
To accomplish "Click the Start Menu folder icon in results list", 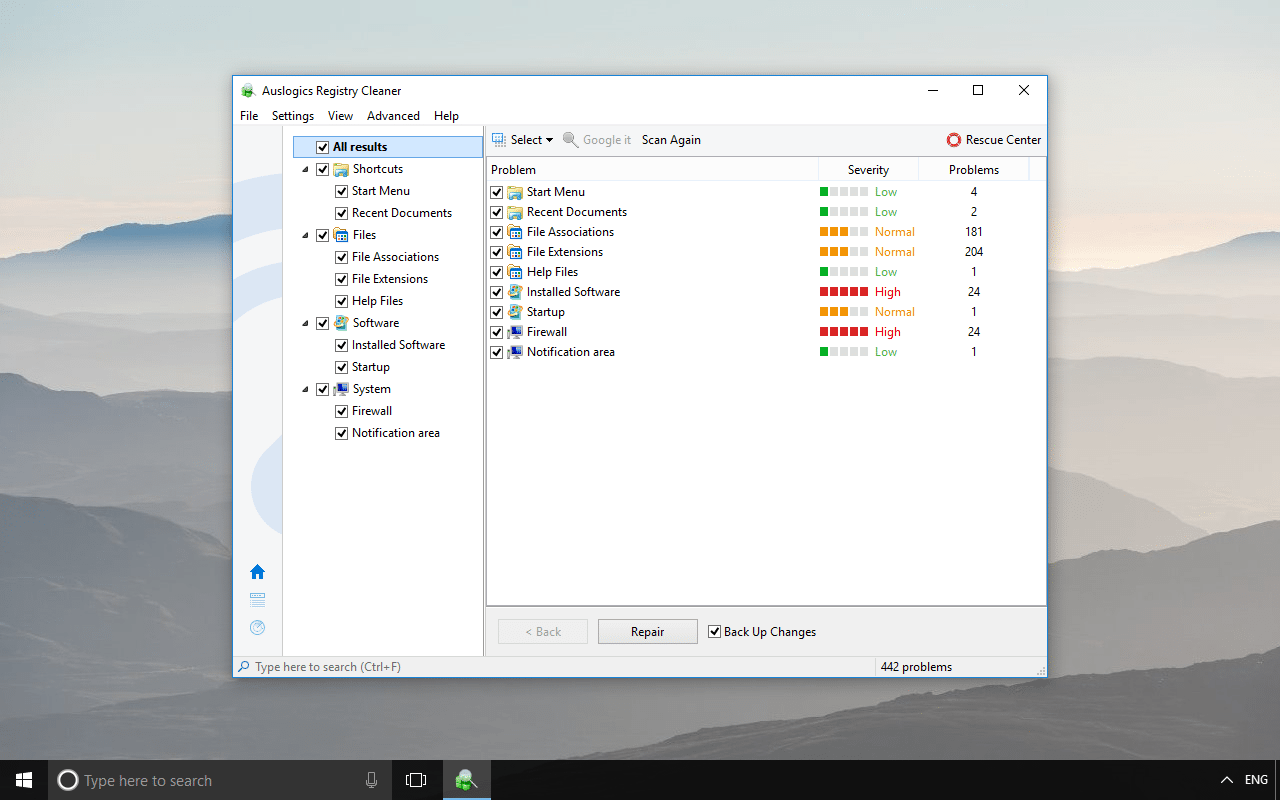I will click(515, 192).
